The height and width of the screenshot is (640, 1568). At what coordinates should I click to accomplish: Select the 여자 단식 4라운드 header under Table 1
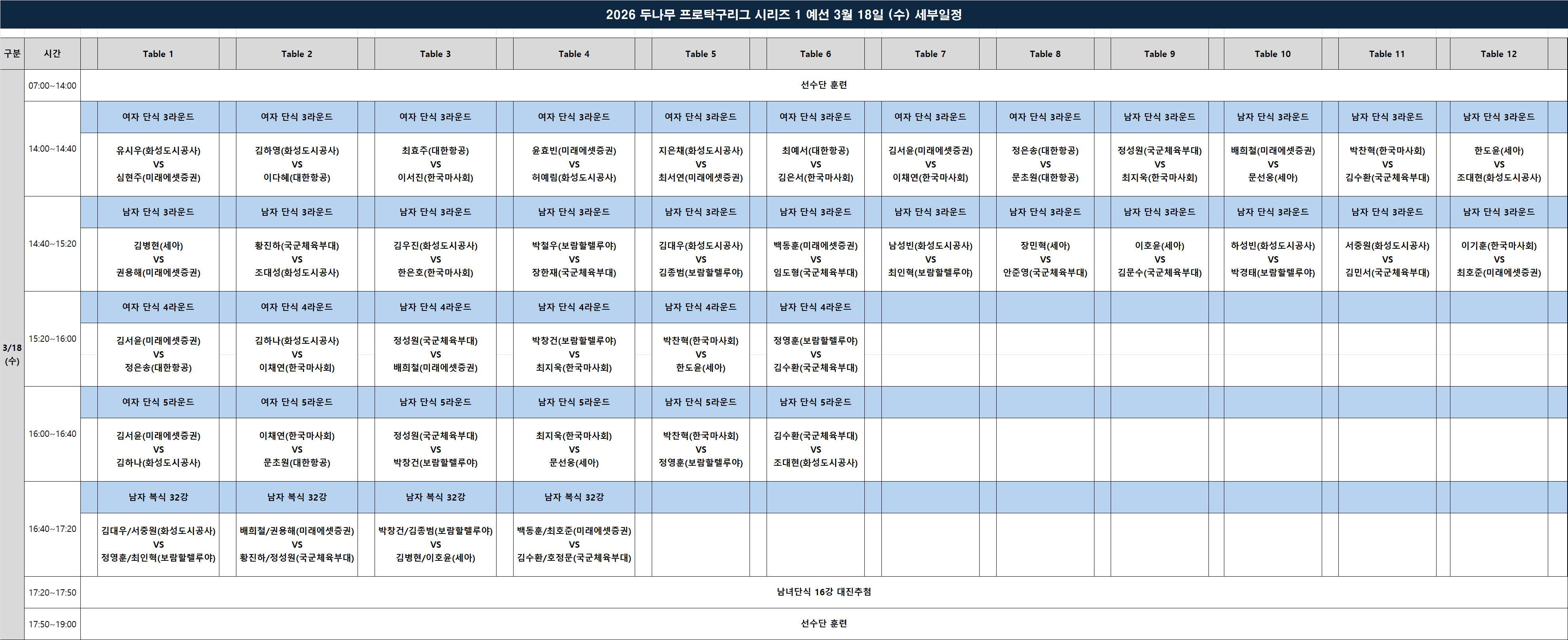(158, 307)
